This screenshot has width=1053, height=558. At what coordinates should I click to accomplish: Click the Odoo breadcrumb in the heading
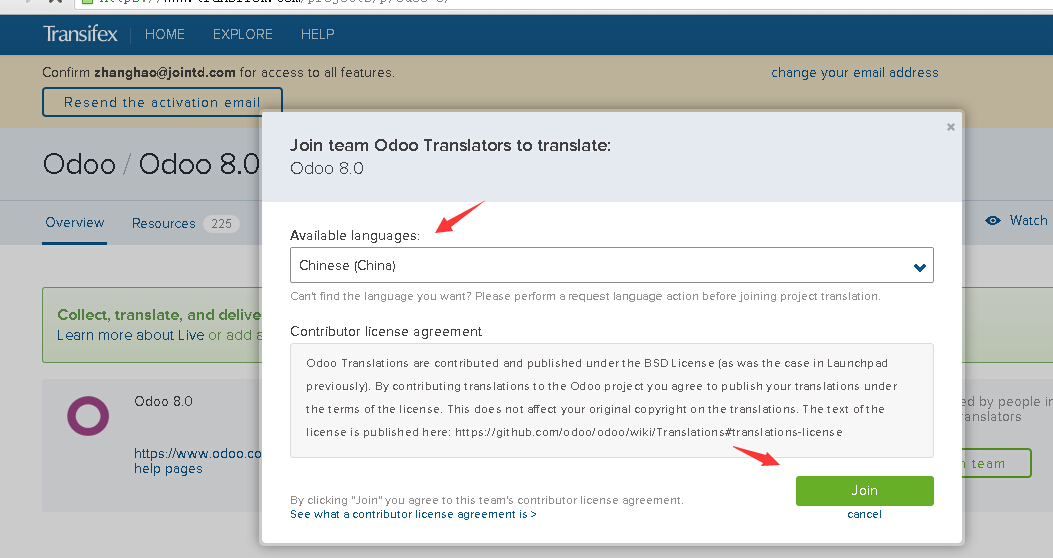(x=79, y=164)
